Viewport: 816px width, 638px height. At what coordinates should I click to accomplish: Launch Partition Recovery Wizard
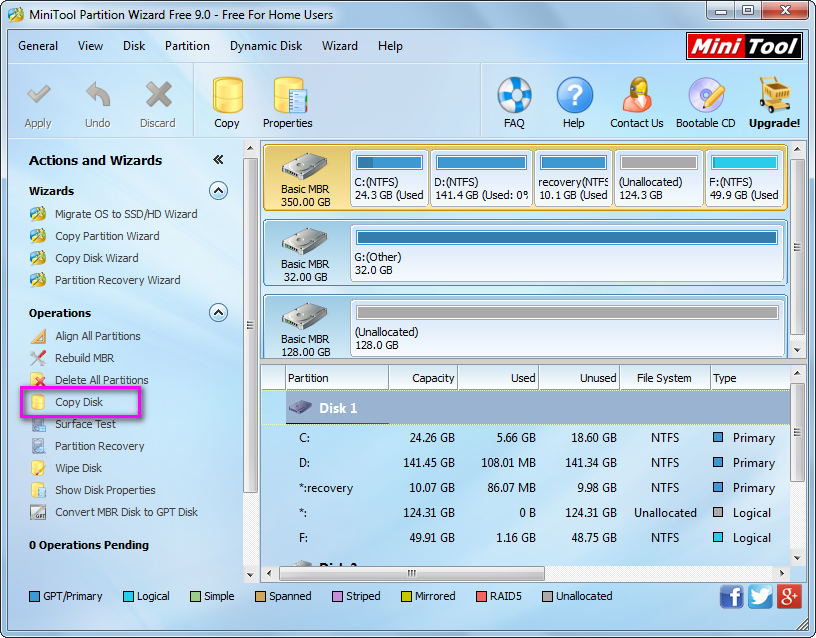(118, 280)
